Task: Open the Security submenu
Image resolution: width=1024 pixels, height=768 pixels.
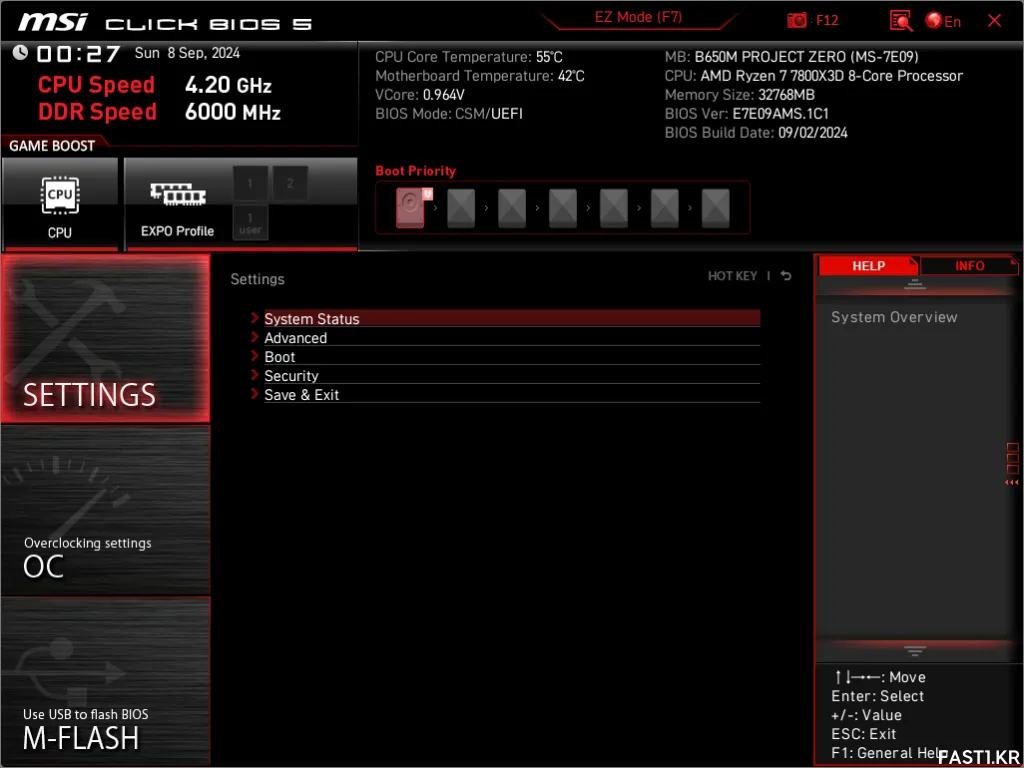Action: [x=291, y=376]
